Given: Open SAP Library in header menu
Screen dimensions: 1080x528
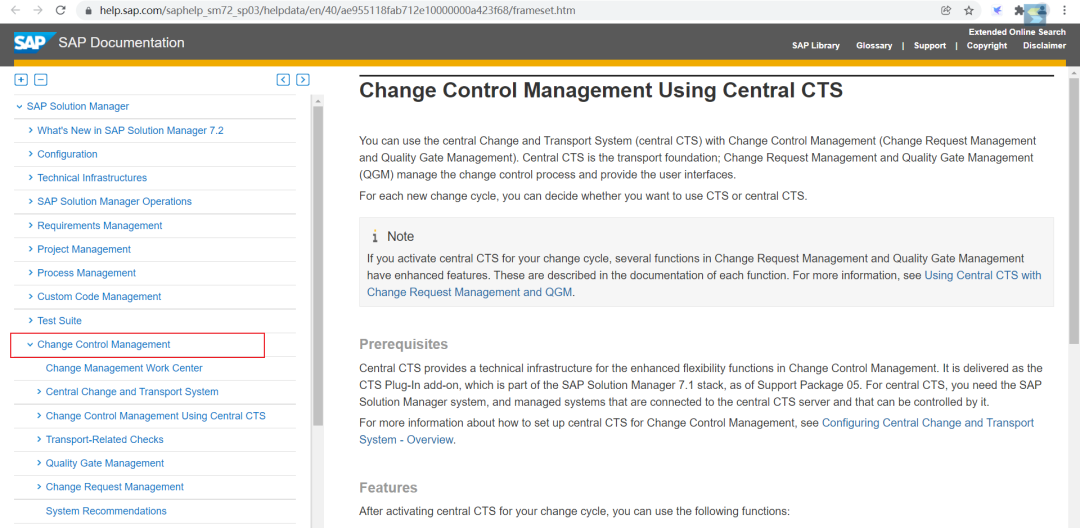Looking at the screenshot, I should (x=816, y=45).
